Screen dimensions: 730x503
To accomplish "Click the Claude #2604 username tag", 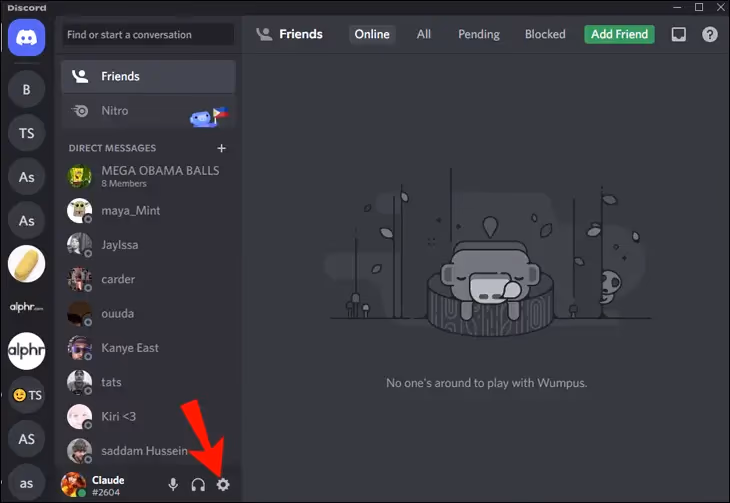I will coord(108,486).
